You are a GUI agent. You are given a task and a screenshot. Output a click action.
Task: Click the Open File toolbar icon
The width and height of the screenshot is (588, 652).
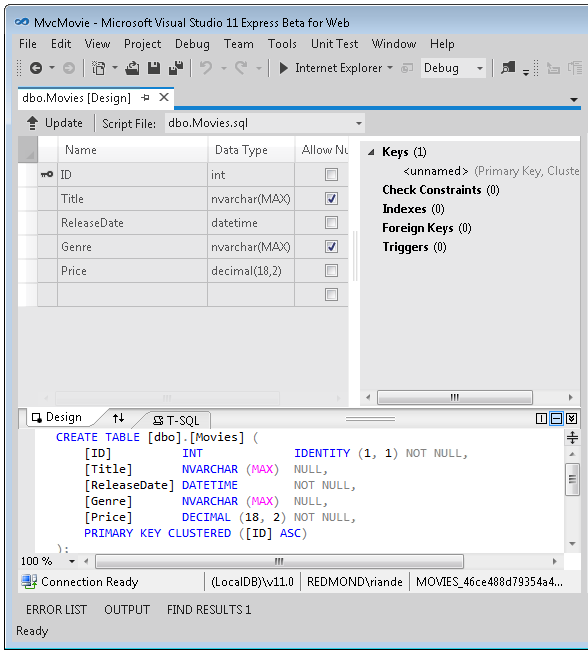tap(133, 68)
